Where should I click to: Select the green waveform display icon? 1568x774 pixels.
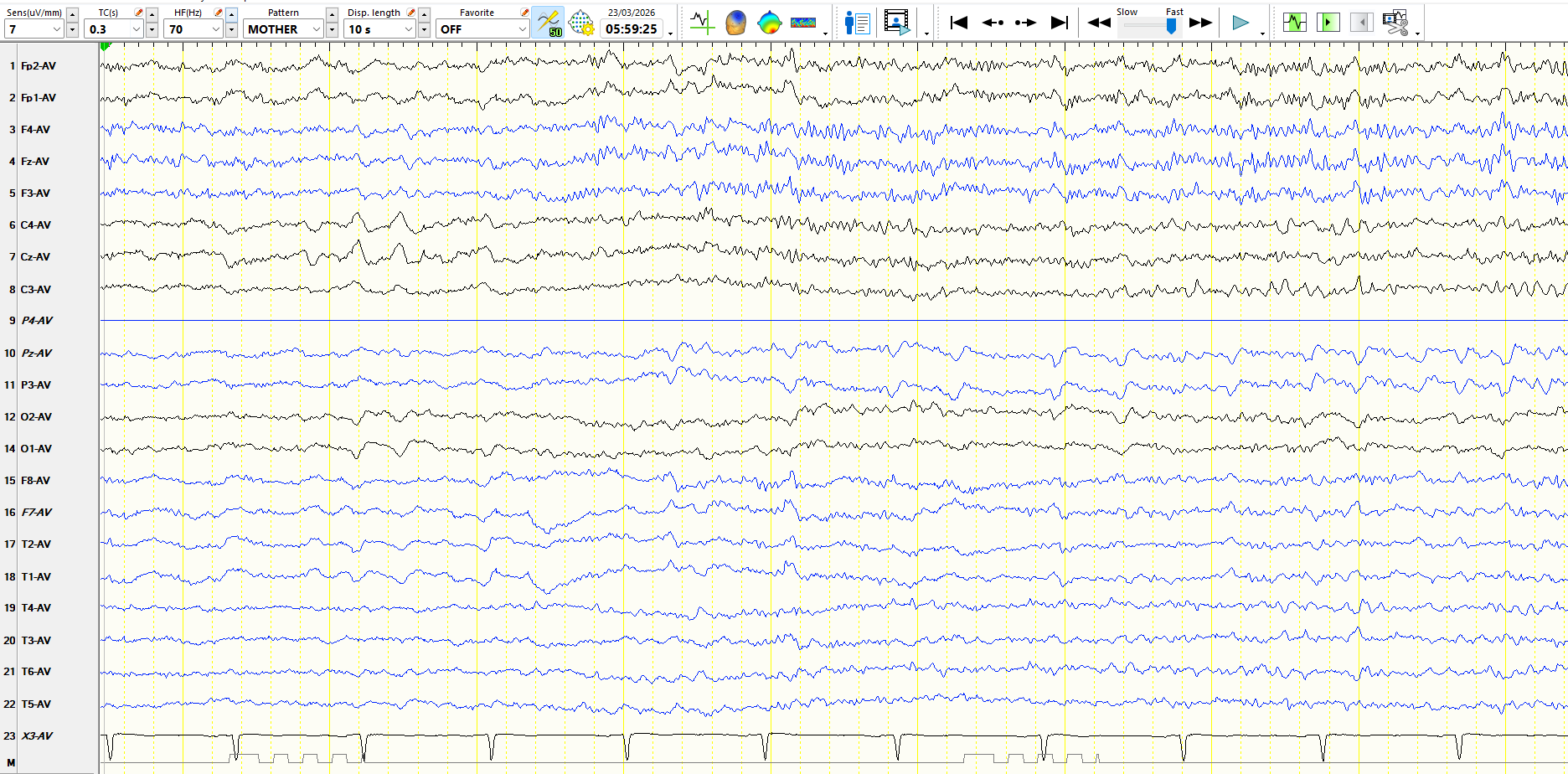(x=1294, y=23)
